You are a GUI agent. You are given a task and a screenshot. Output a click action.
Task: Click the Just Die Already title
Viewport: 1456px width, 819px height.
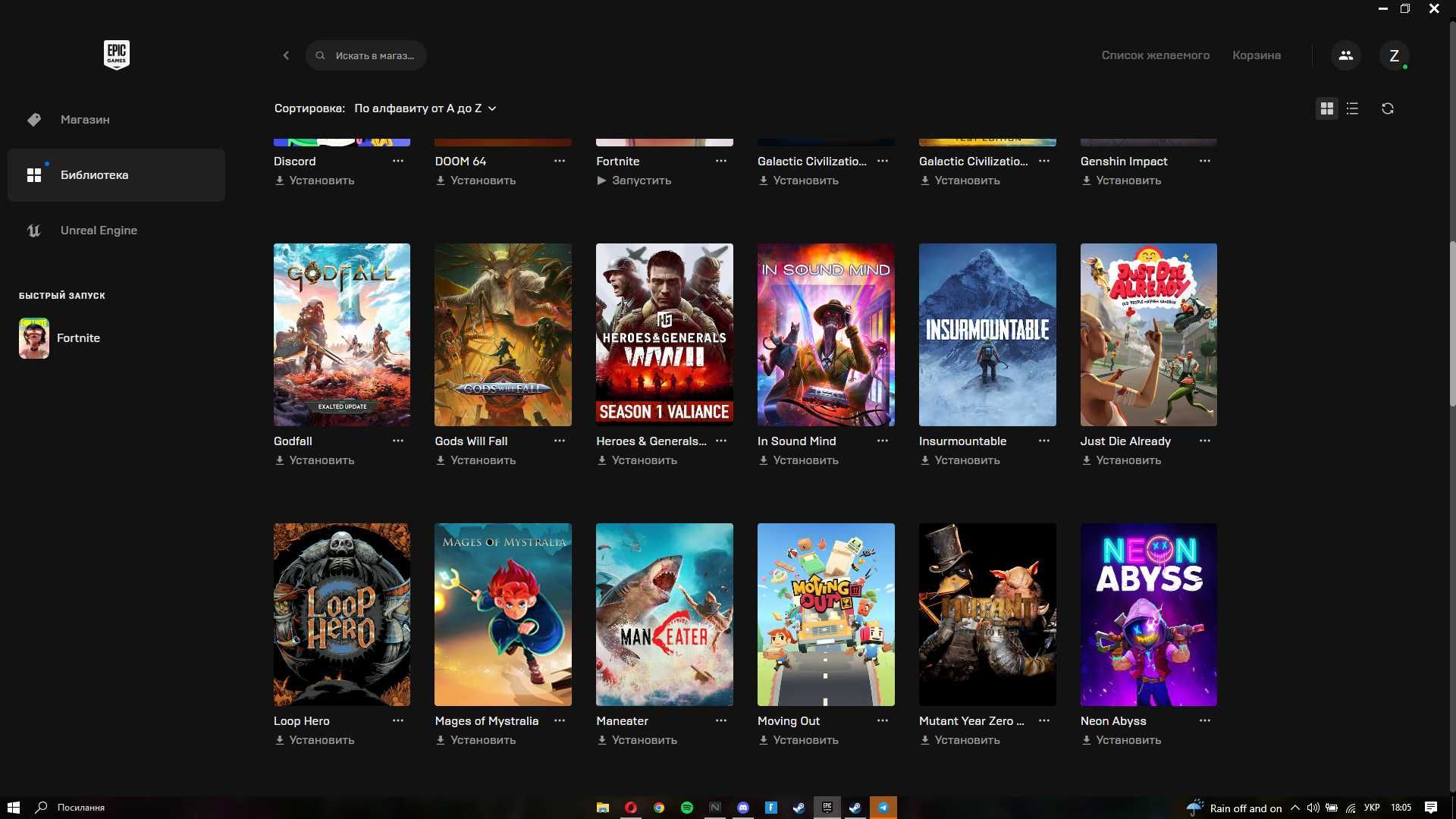pos(1125,441)
